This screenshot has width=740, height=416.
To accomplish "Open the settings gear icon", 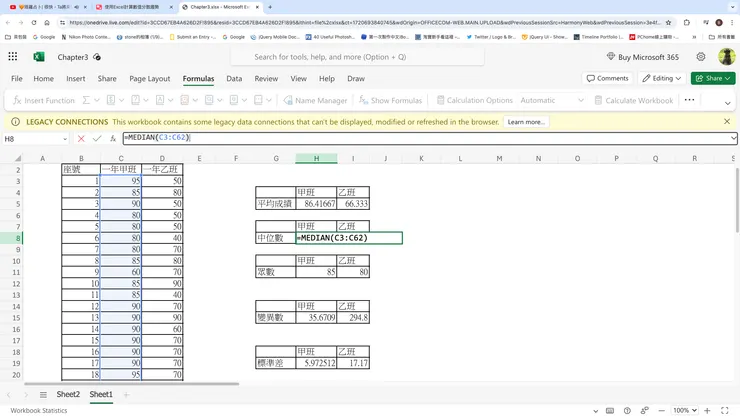I will (701, 57).
